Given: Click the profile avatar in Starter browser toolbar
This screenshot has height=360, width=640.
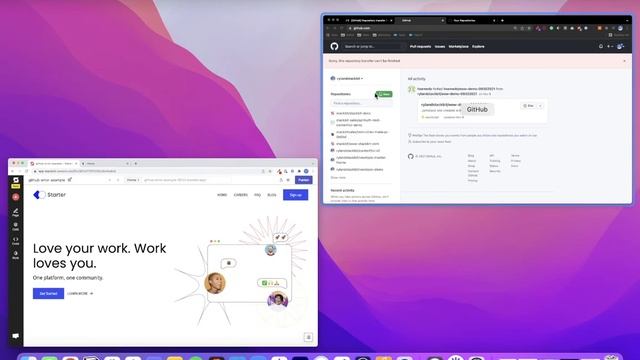Looking at the screenshot, I should 306,171.
